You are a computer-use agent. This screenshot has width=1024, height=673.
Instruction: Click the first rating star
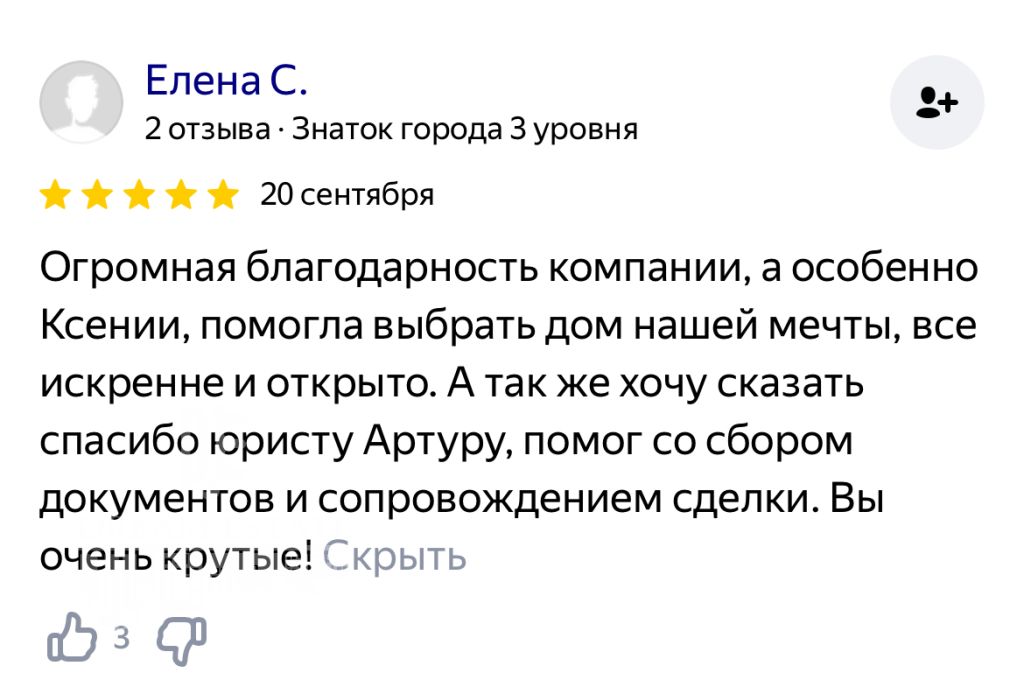tap(56, 195)
